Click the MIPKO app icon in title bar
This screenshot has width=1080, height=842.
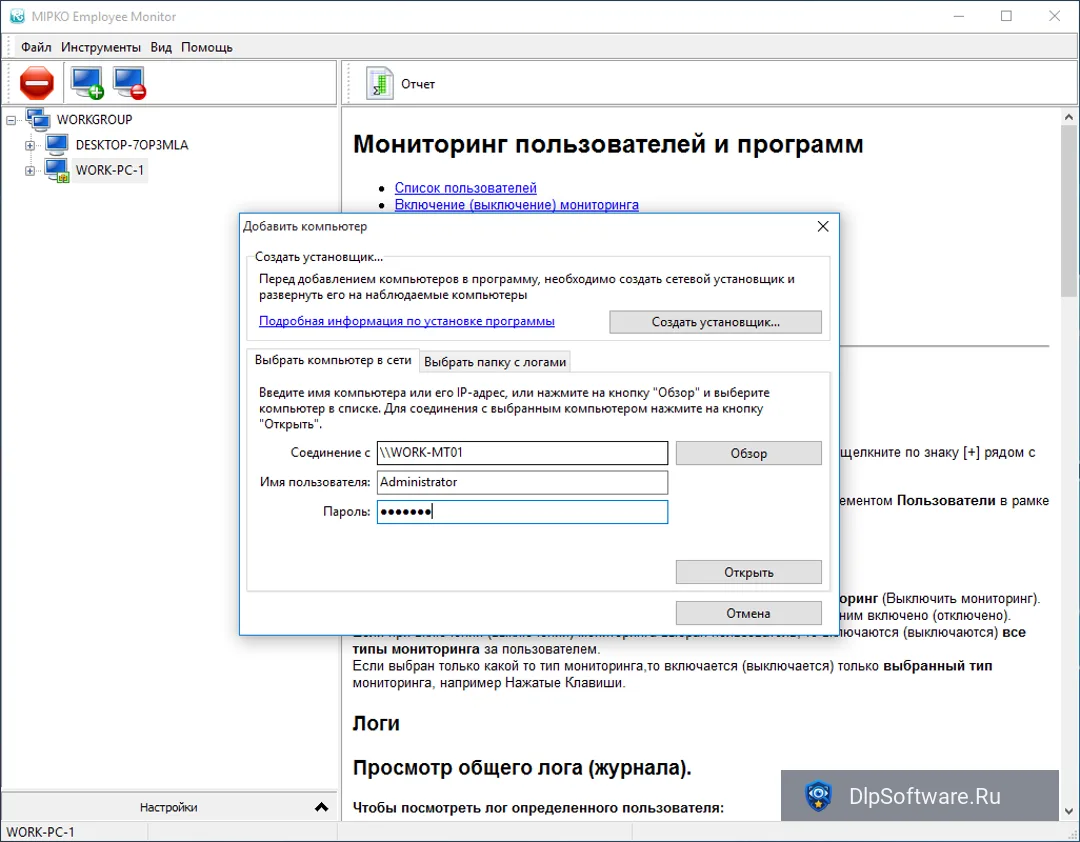tap(17, 16)
